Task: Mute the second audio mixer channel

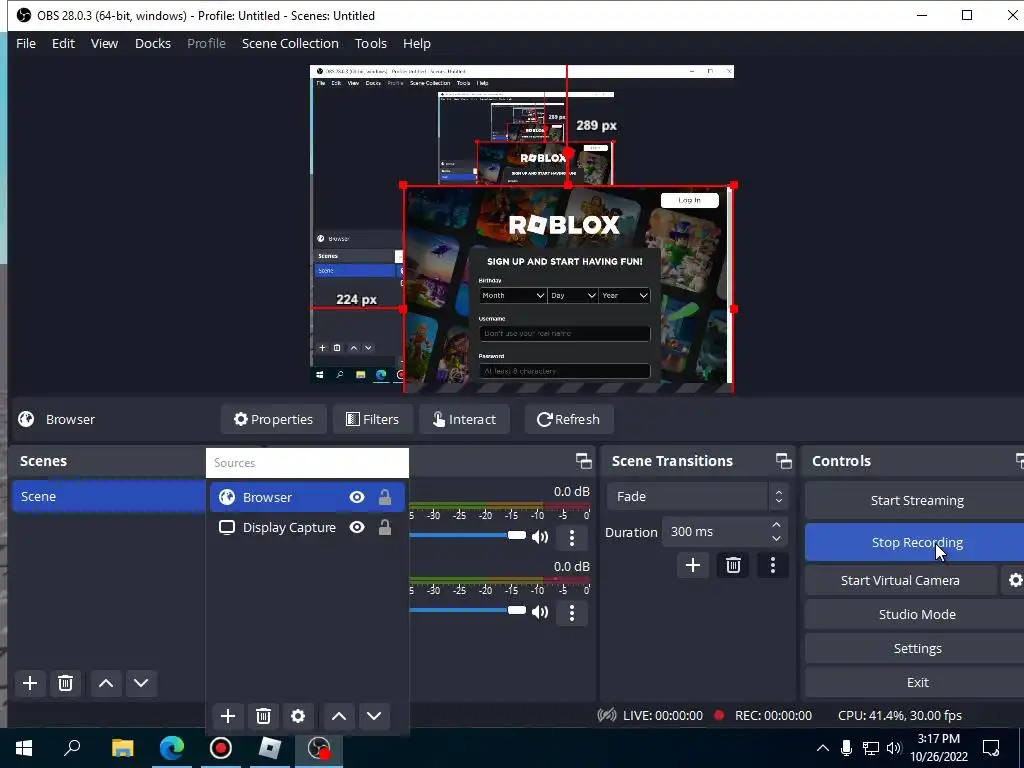Action: coord(540,613)
